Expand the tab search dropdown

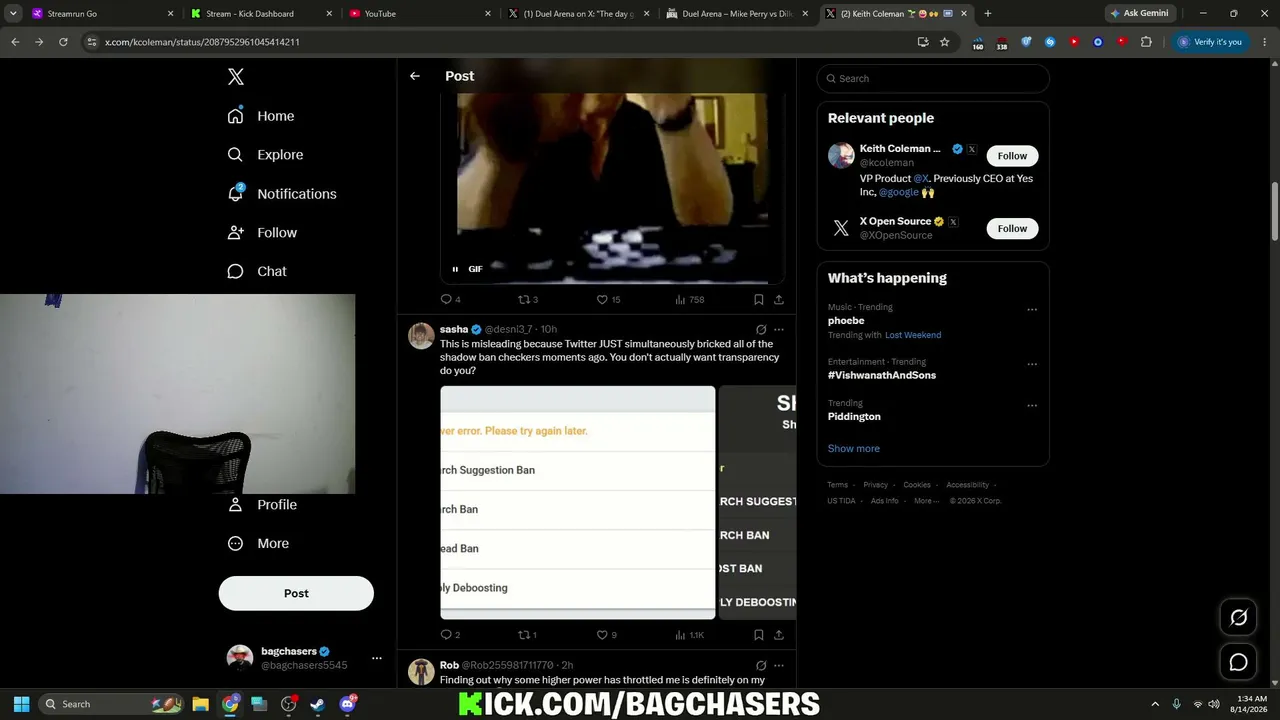[13, 14]
